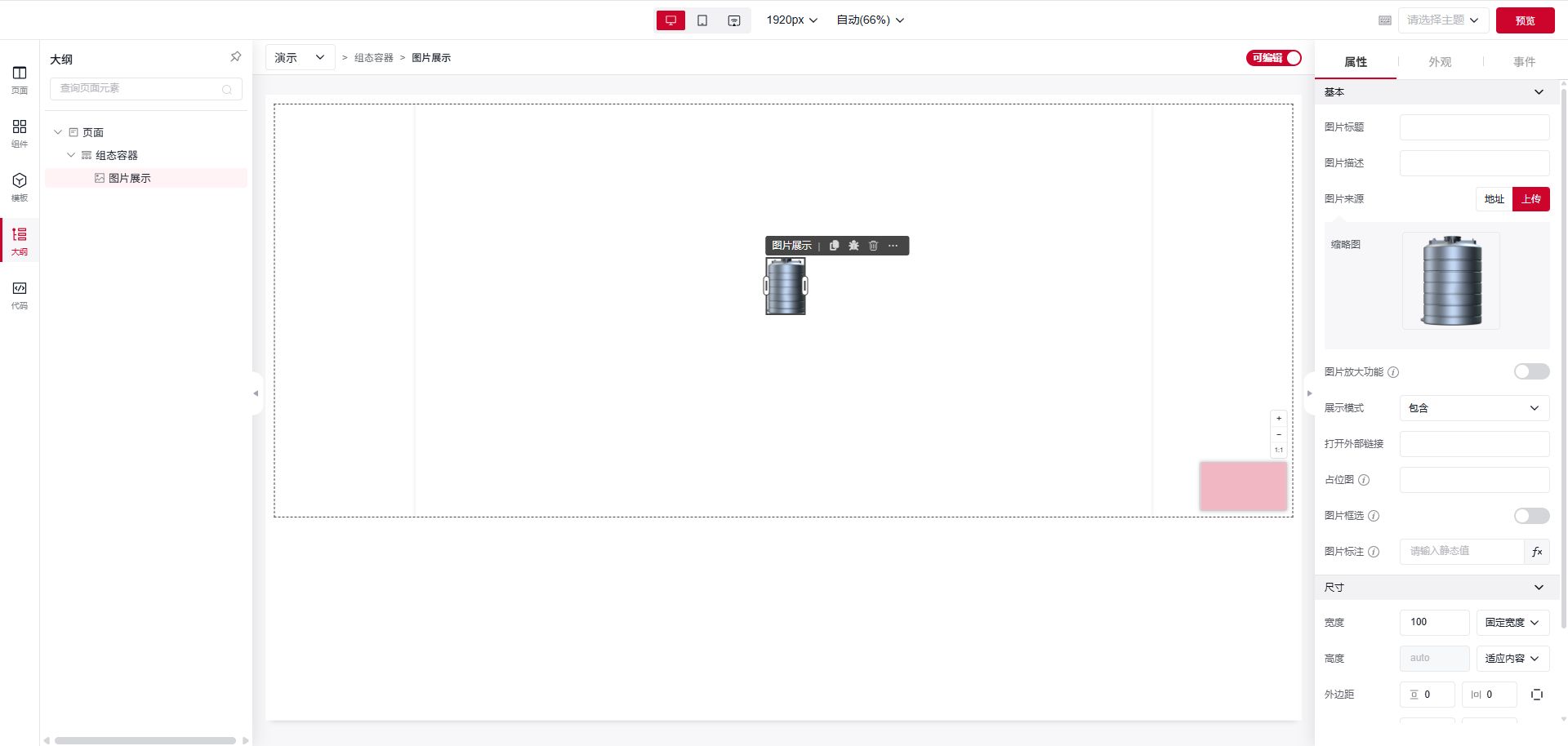This screenshot has width=1568, height=746.
Task: Click the fx expression button for 图片标注
Action: point(1536,552)
